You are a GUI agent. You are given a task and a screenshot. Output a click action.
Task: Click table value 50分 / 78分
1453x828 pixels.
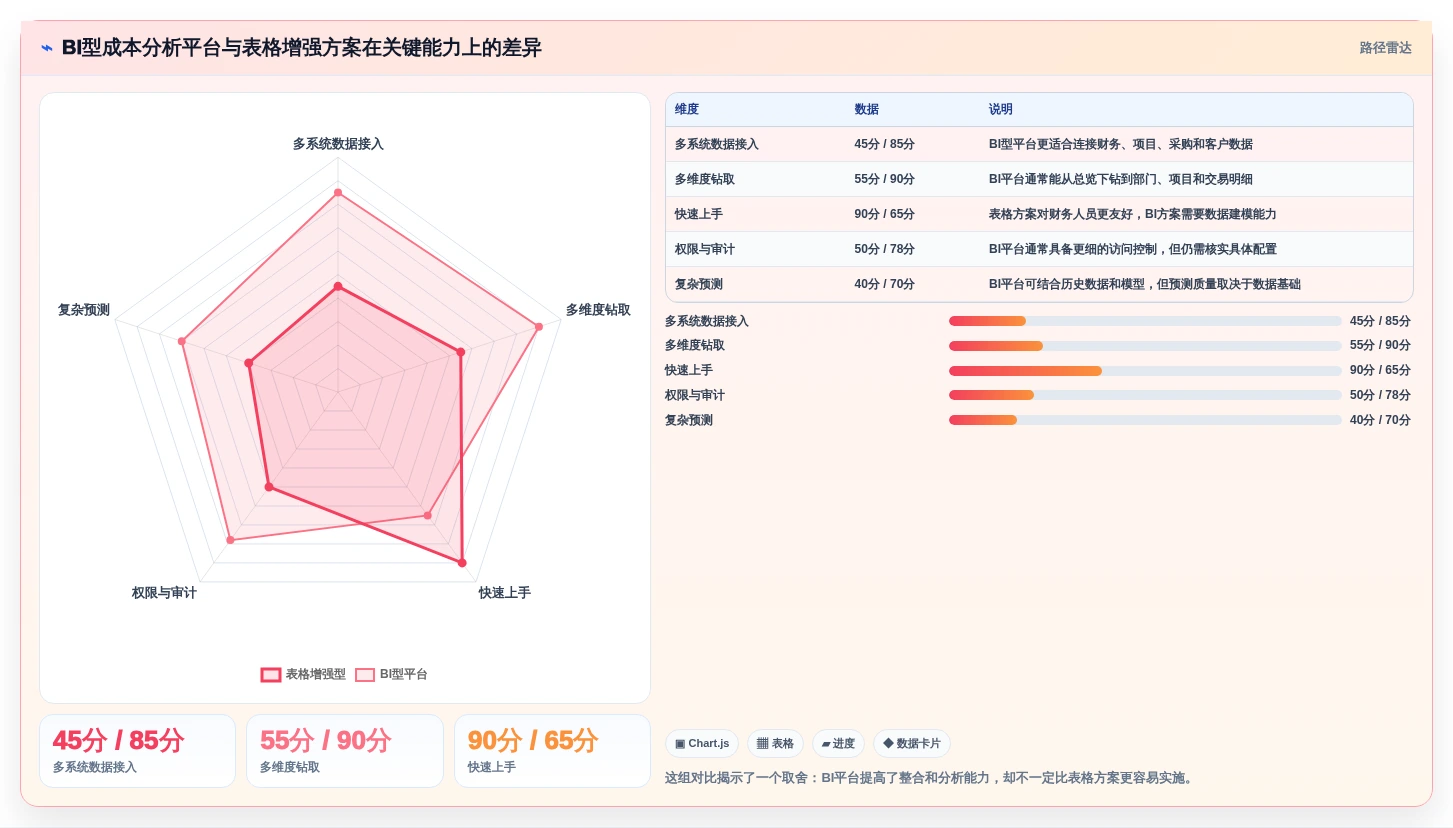point(885,249)
